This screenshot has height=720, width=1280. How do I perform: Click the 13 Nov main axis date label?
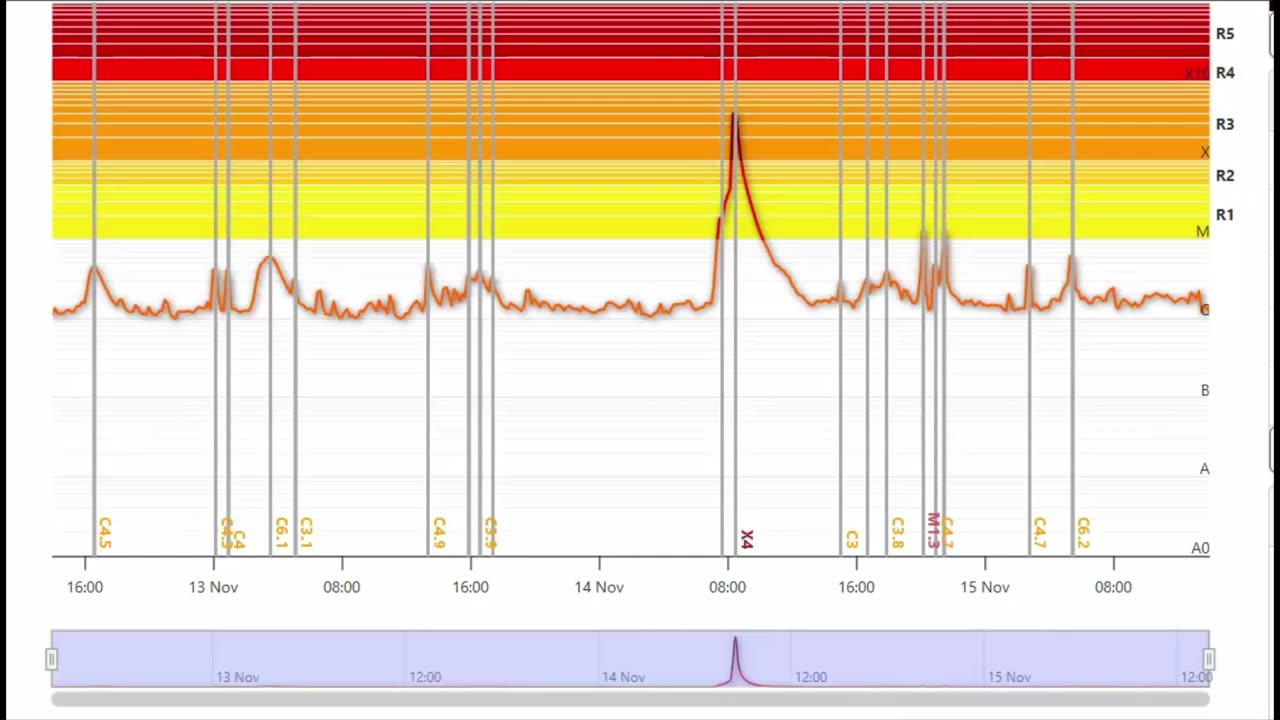[213, 587]
